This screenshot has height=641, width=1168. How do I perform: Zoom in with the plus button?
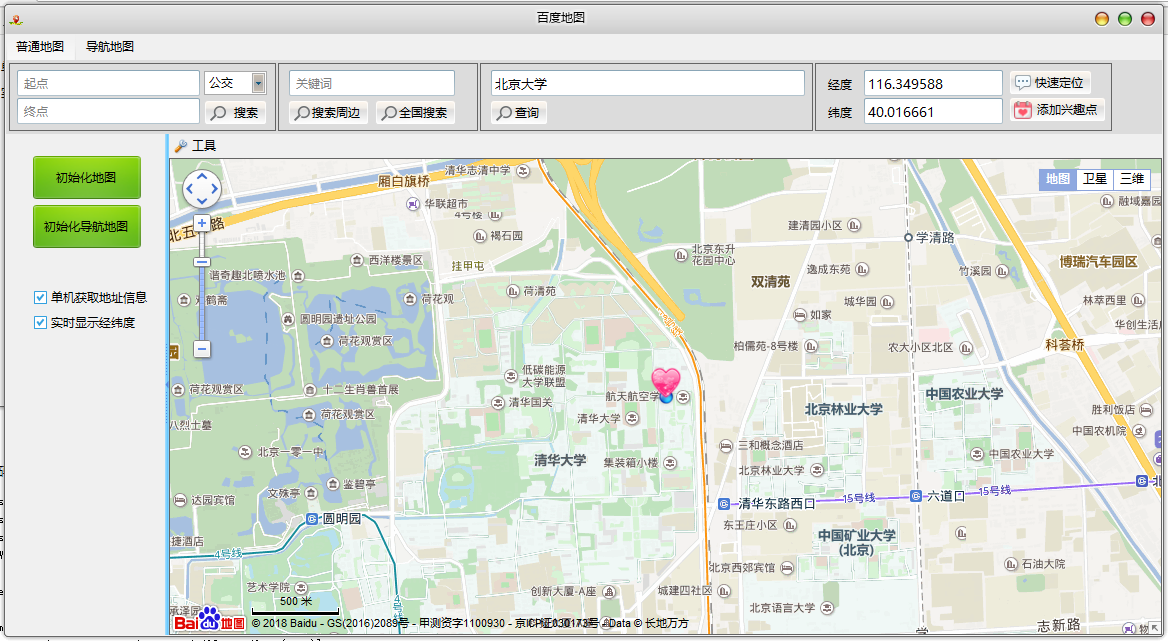(x=202, y=223)
